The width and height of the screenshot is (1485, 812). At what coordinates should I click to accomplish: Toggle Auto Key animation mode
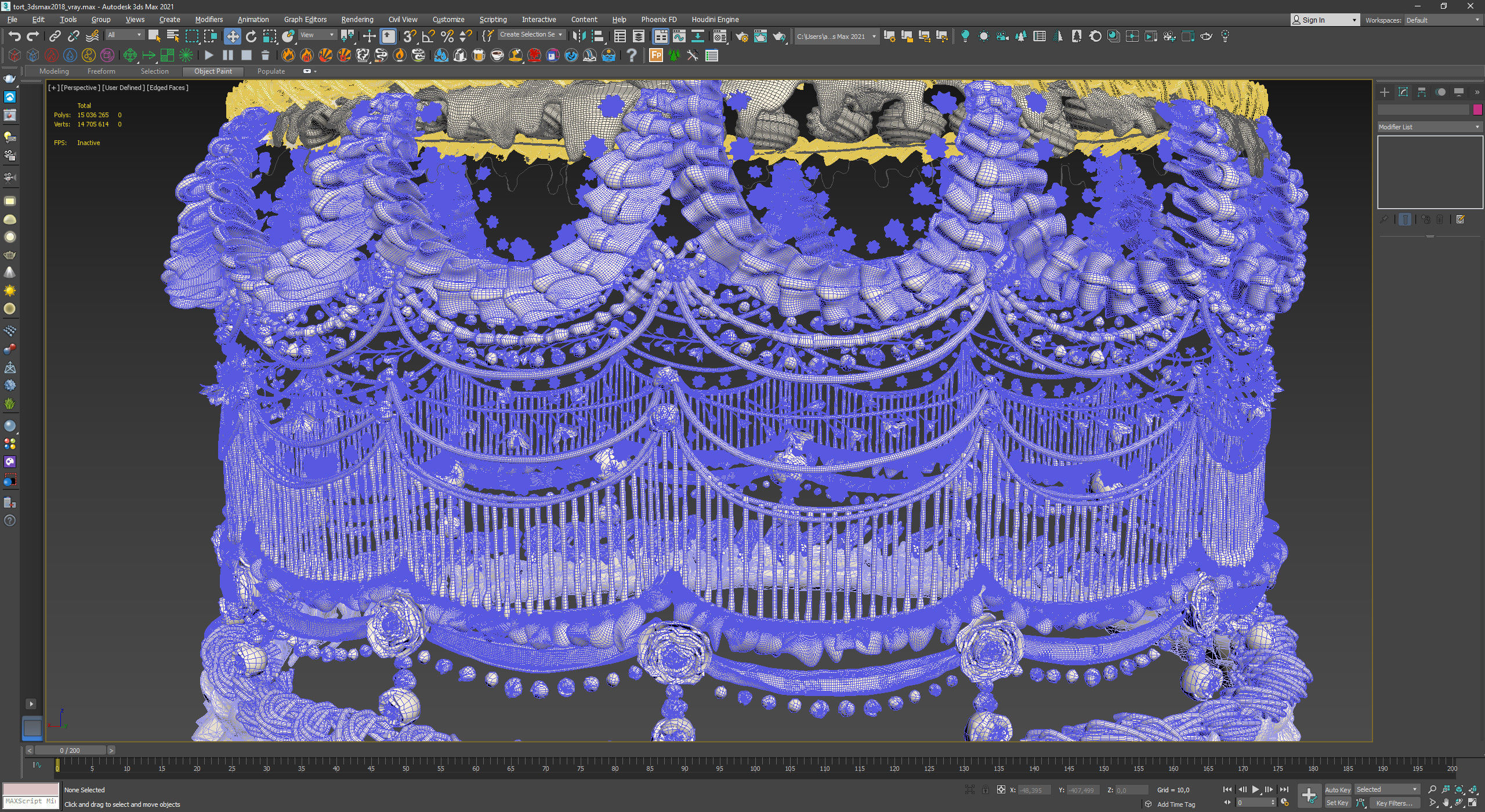point(1337,790)
